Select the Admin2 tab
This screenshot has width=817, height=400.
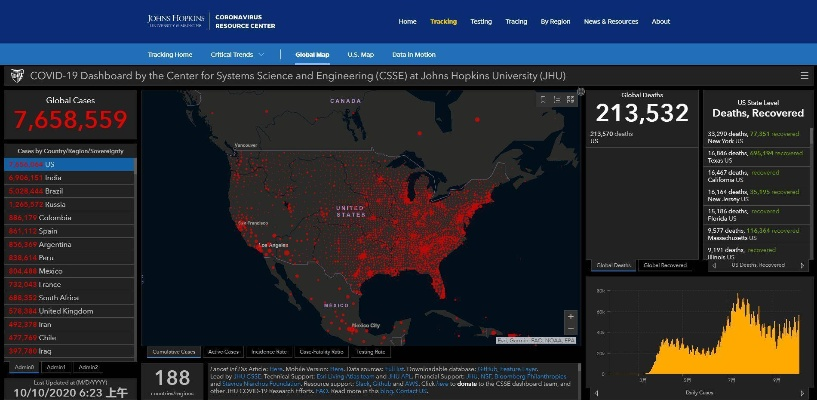[x=88, y=368]
